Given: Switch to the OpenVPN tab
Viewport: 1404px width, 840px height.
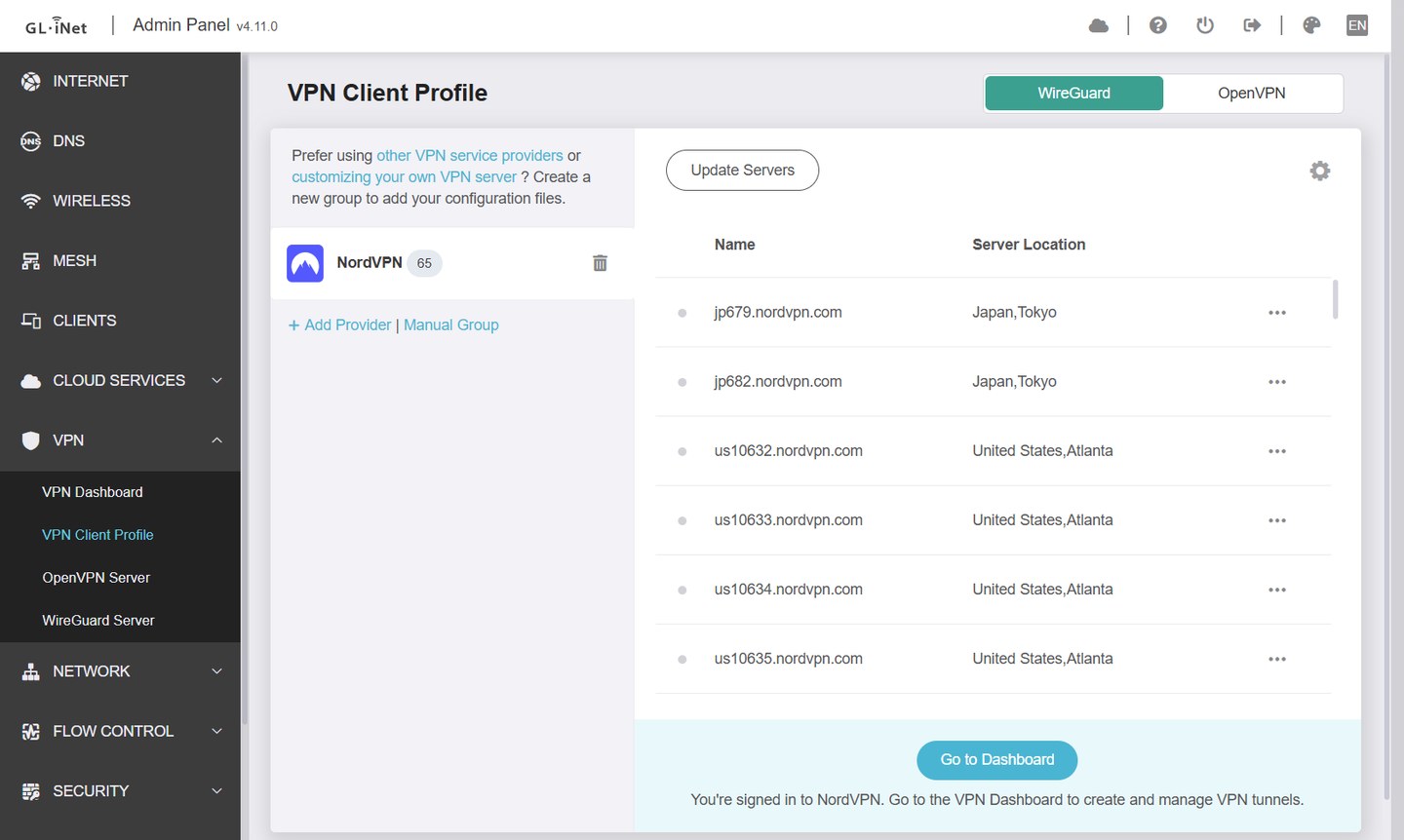Looking at the screenshot, I should pyautogui.click(x=1252, y=94).
